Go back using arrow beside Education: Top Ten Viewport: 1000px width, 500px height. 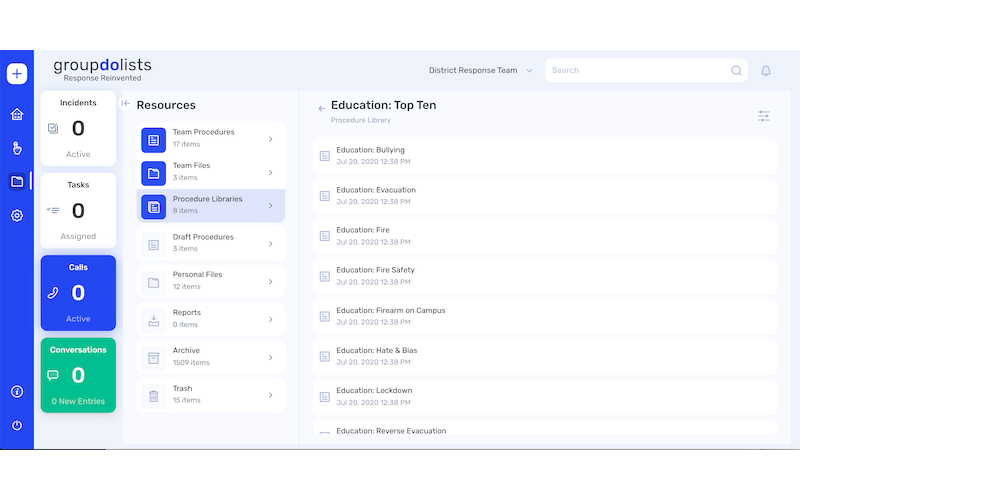(321, 108)
